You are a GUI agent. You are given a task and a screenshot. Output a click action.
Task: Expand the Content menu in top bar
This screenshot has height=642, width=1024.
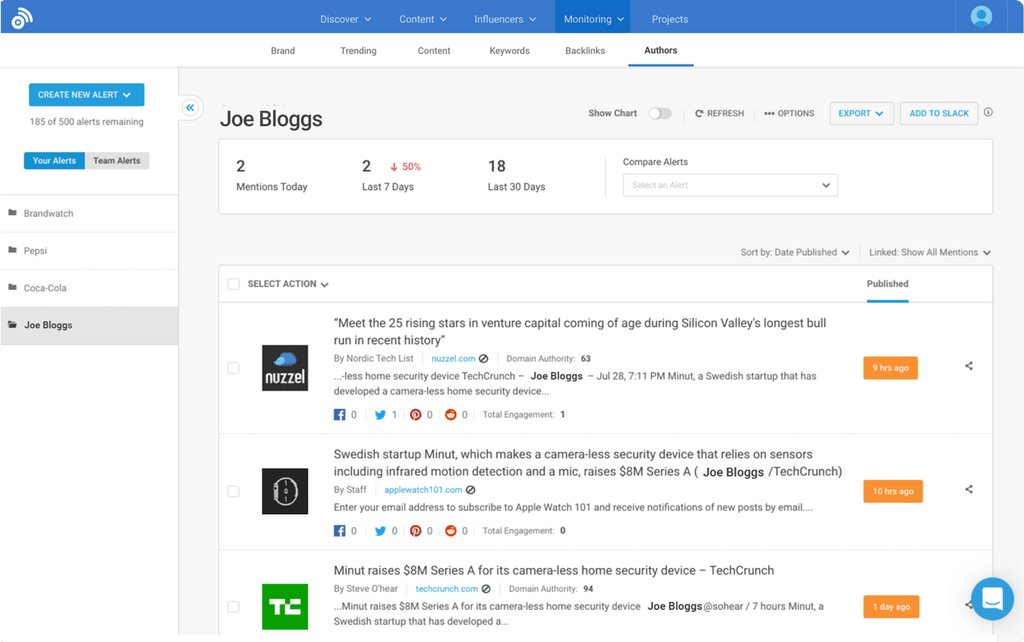pyautogui.click(x=423, y=19)
